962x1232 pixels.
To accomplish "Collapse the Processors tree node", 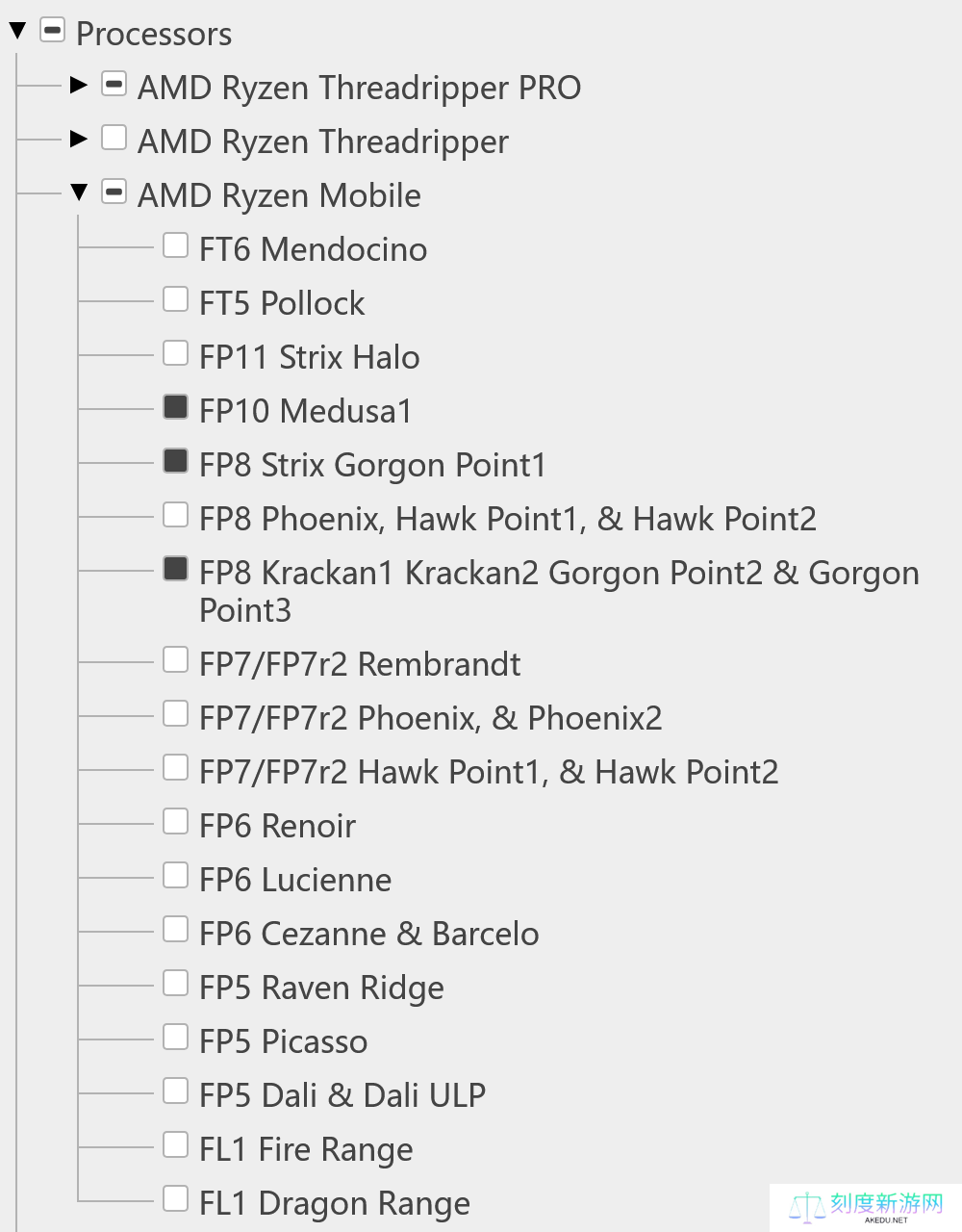I will [17, 32].
